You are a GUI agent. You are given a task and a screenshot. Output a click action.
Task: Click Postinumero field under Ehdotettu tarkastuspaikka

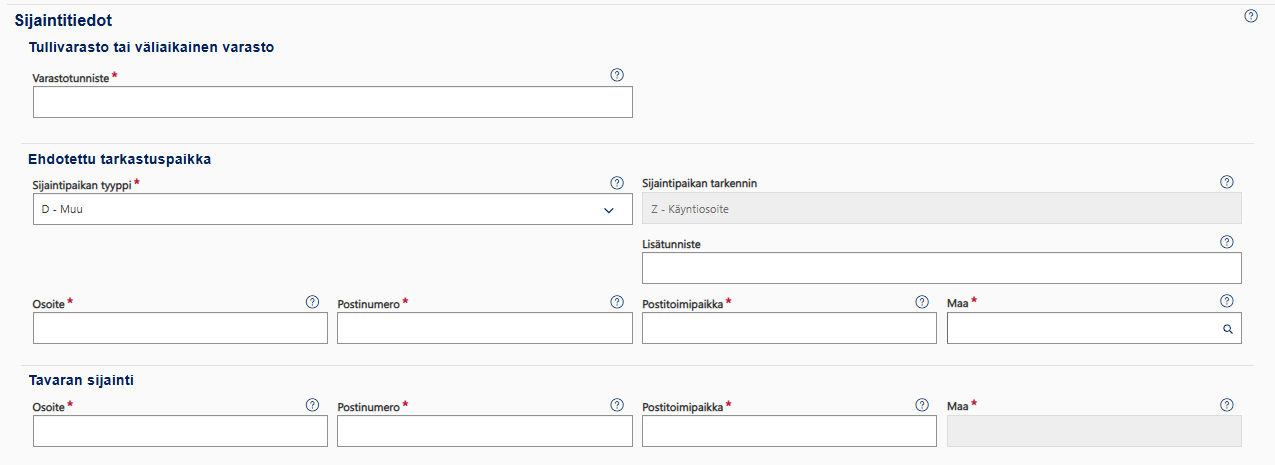(x=484, y=328)
